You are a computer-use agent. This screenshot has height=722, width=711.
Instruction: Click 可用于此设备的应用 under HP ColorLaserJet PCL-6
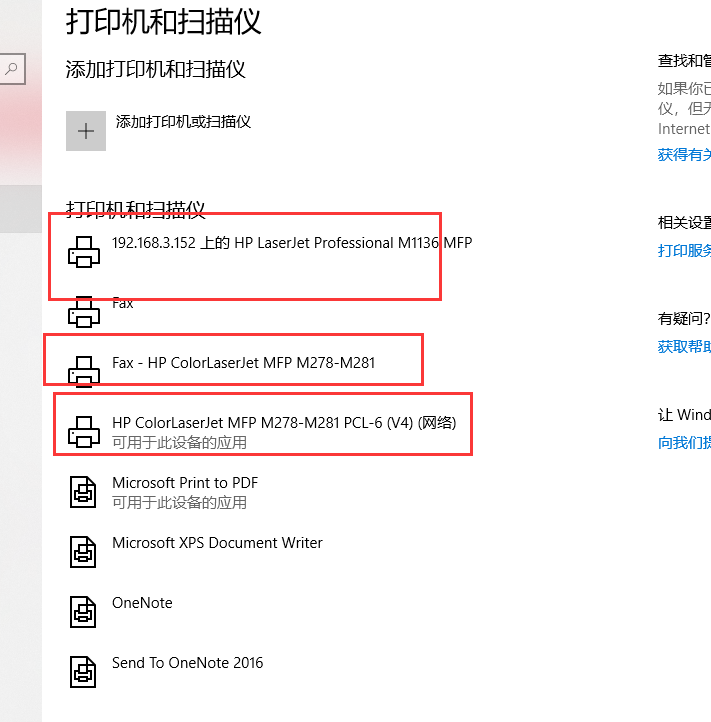pyautogui.click(x=180, y=443)
